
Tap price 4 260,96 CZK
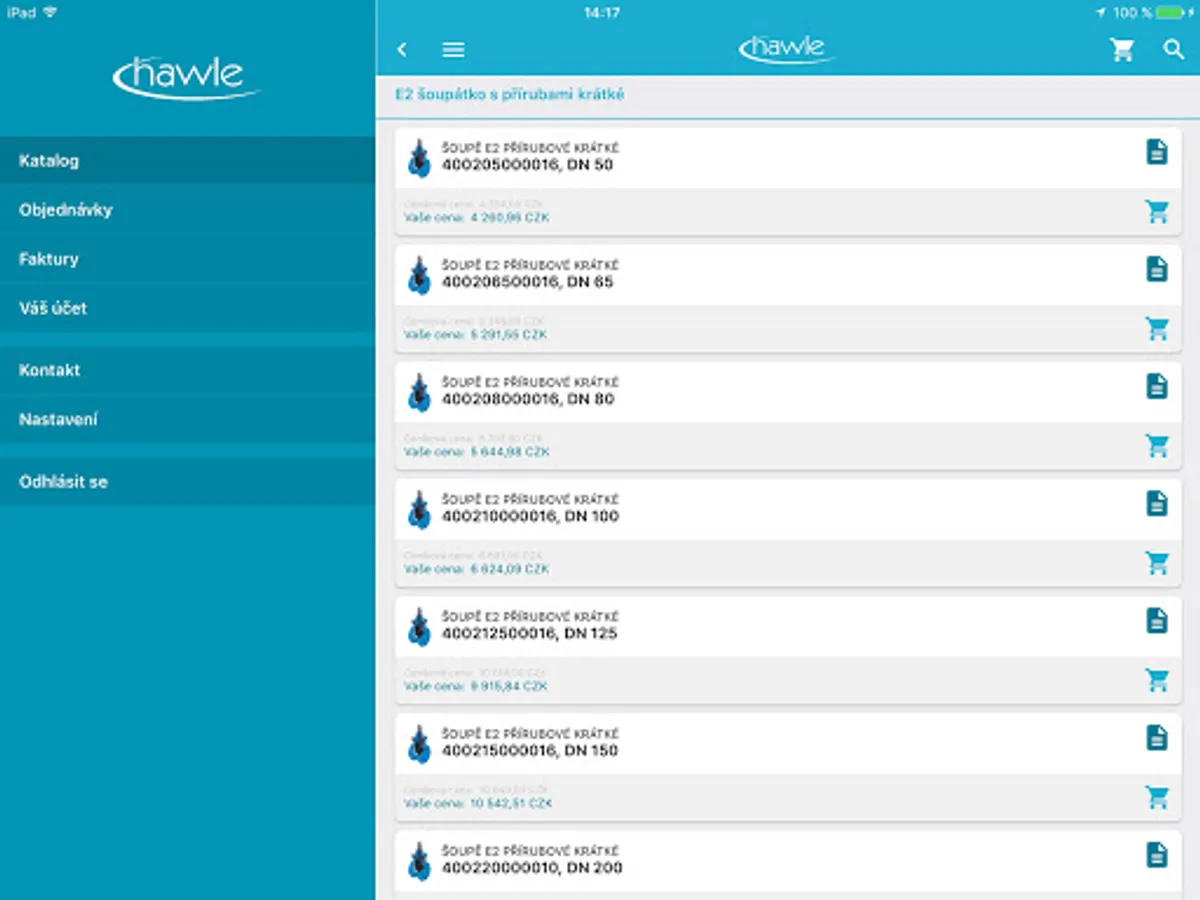click(x=509, y=217)
